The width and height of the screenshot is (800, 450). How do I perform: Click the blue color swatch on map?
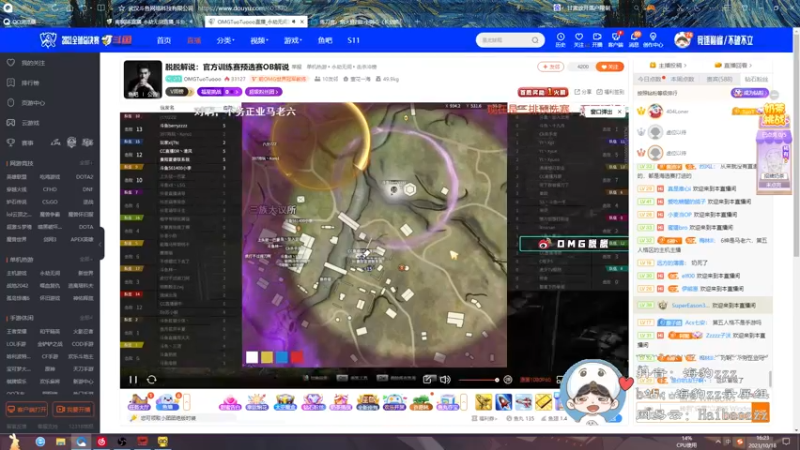click(x=282, y=357)
